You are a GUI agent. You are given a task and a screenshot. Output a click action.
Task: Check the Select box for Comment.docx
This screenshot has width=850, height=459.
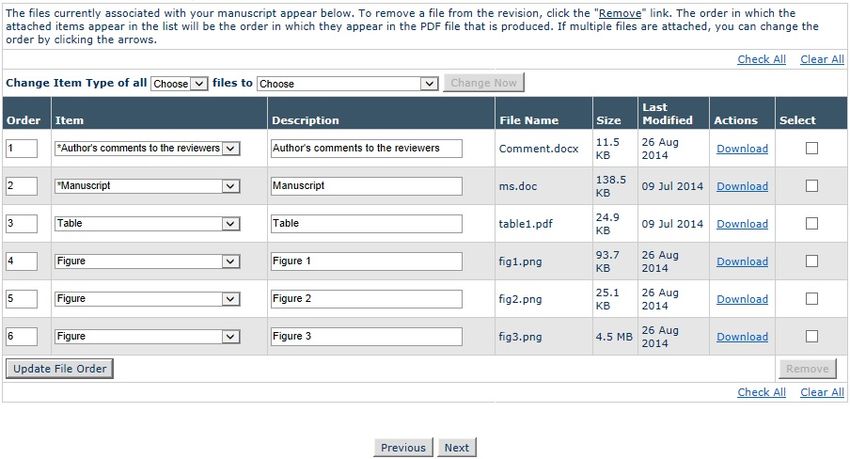(x=812, y=148)
